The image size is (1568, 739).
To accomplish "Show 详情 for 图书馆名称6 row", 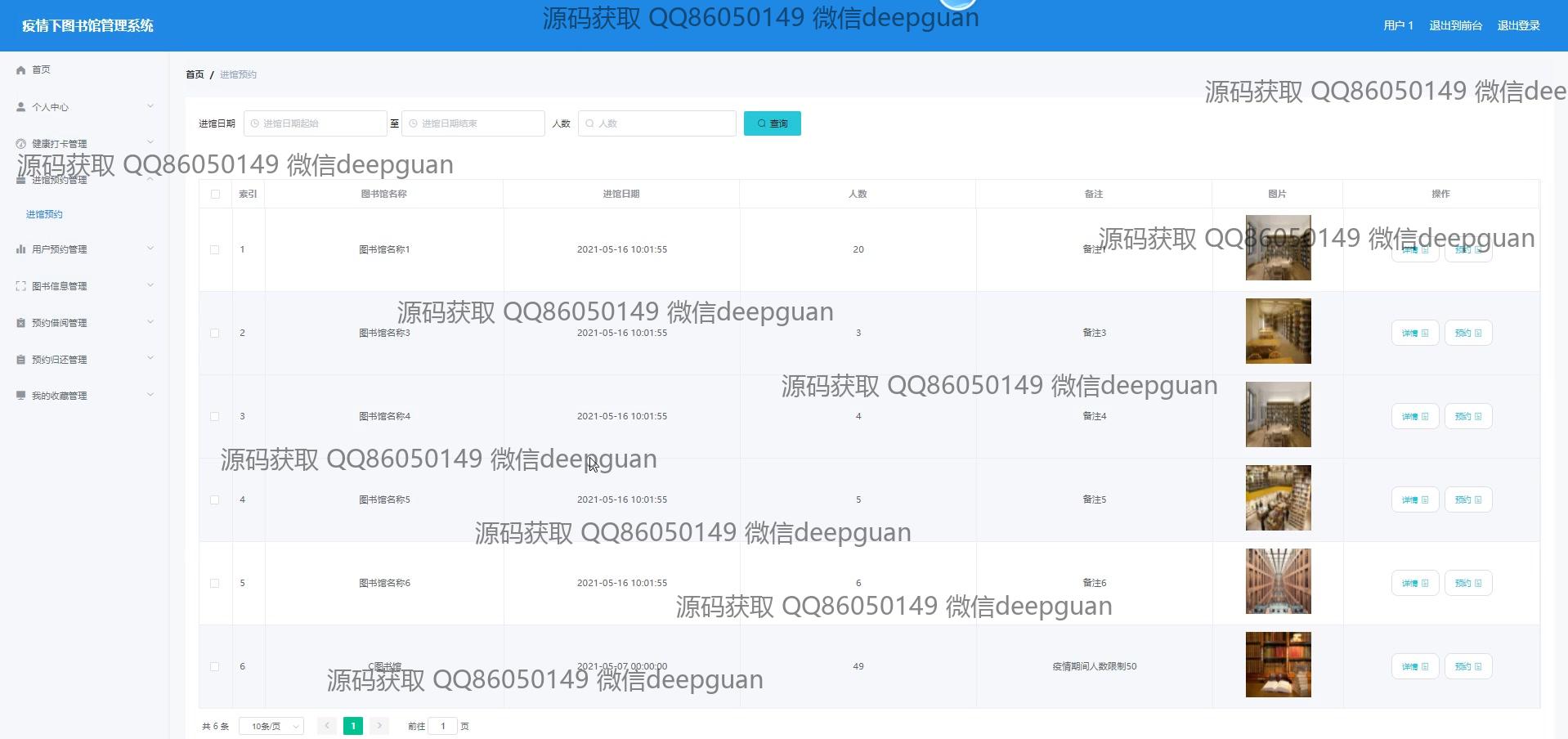I will 1415,583.
